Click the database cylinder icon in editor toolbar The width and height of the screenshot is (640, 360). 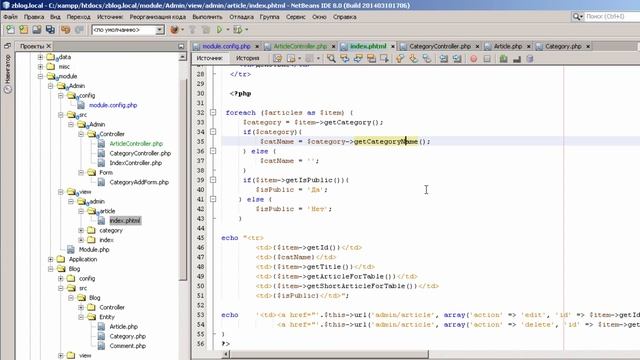(530, 59)
